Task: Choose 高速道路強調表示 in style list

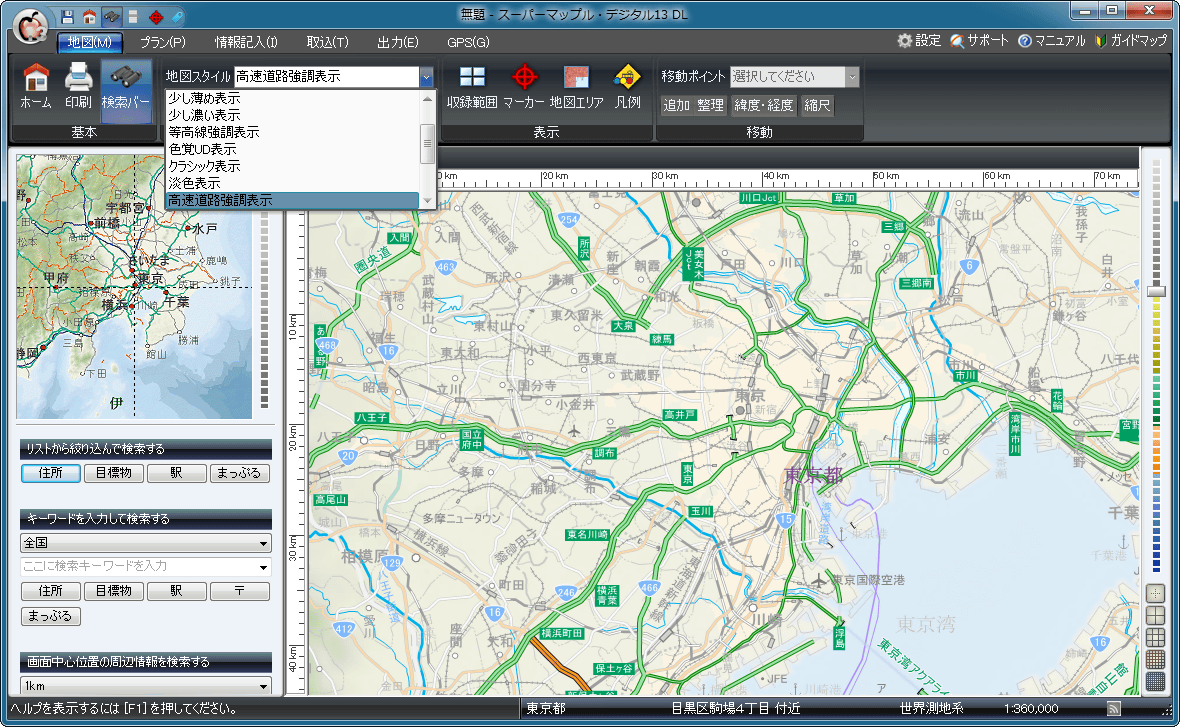Action: pyautogui.click(x=292, y=200)
